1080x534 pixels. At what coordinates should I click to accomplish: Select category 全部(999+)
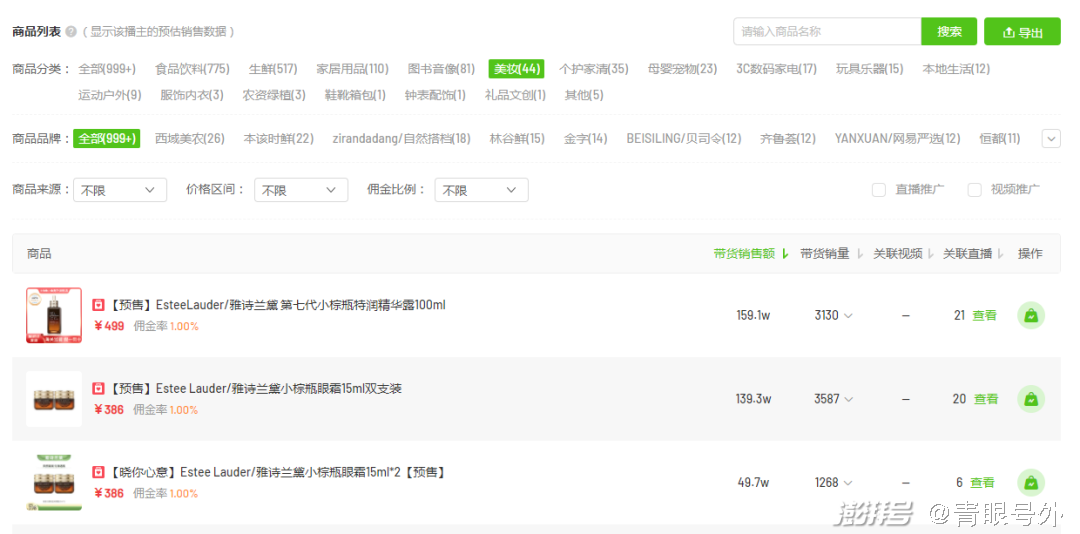[x=107, y=69]
